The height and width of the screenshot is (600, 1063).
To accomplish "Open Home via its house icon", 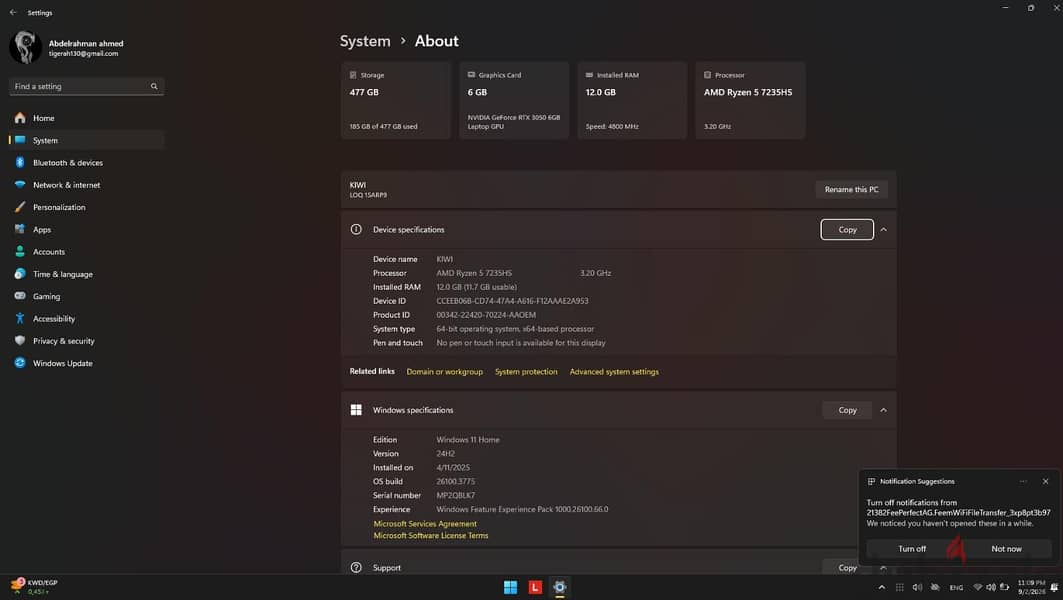I will [x=20, y=118].
